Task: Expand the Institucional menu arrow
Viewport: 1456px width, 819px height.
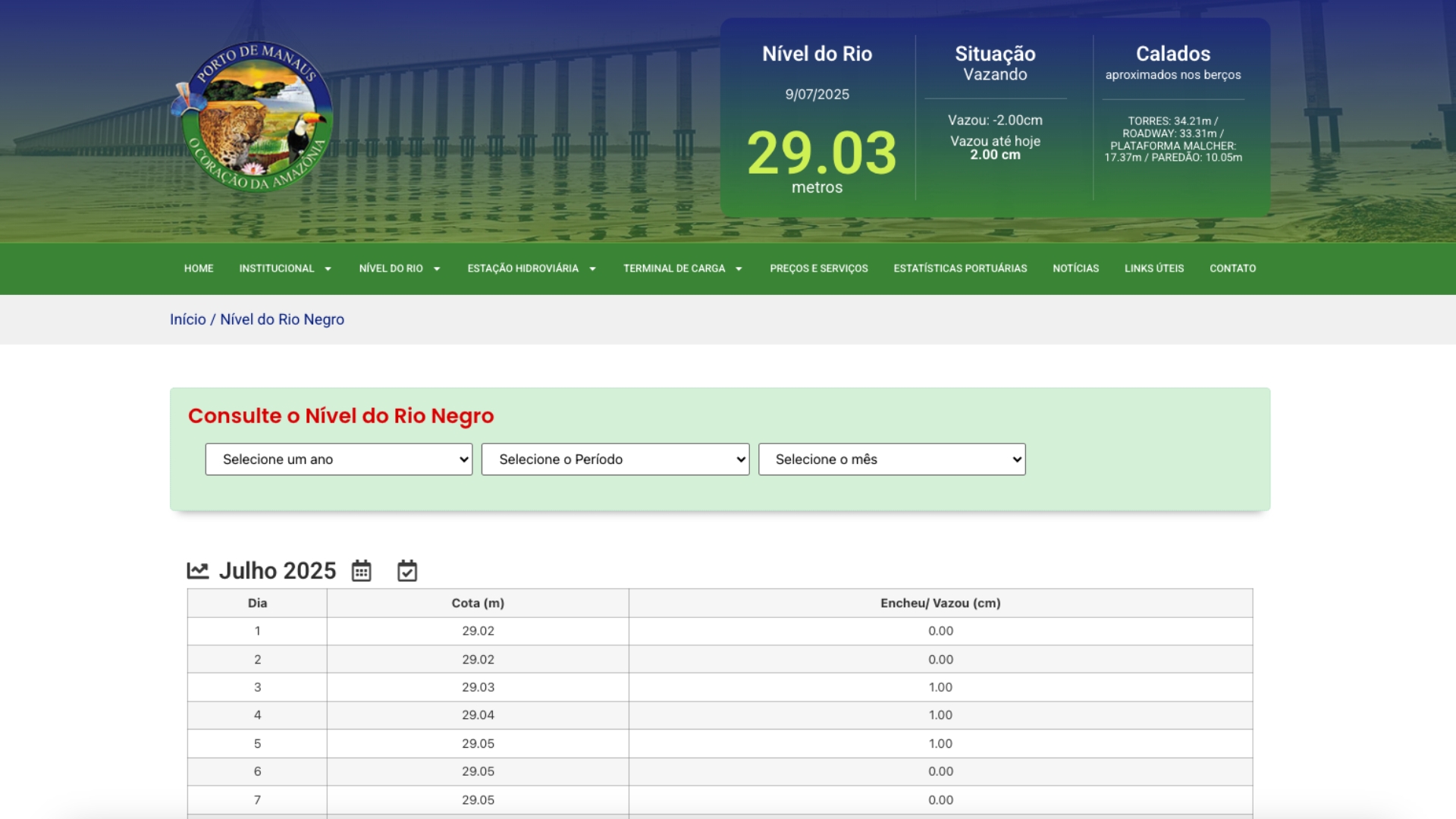Action: click(328, 269)
